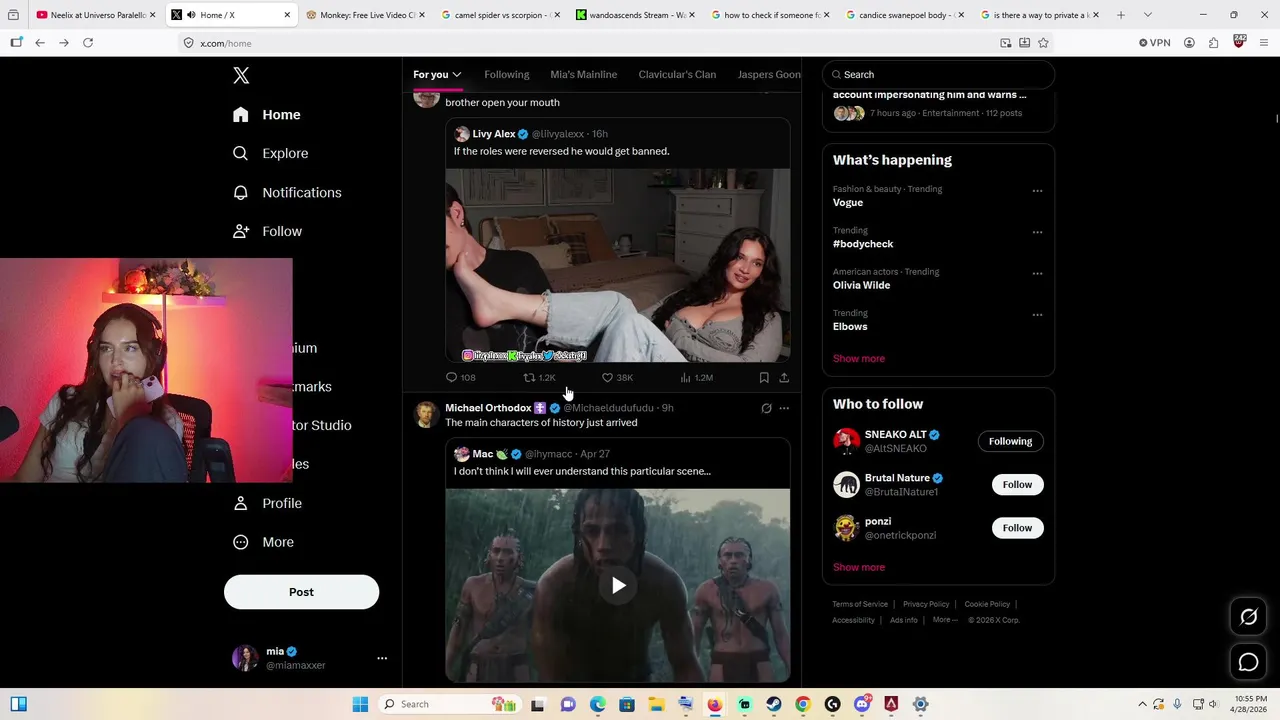Switch to Clavicular's Clan tab
Image resolution: width=1280 pixels, height=720 pixels.
click(x=677, y=75)
